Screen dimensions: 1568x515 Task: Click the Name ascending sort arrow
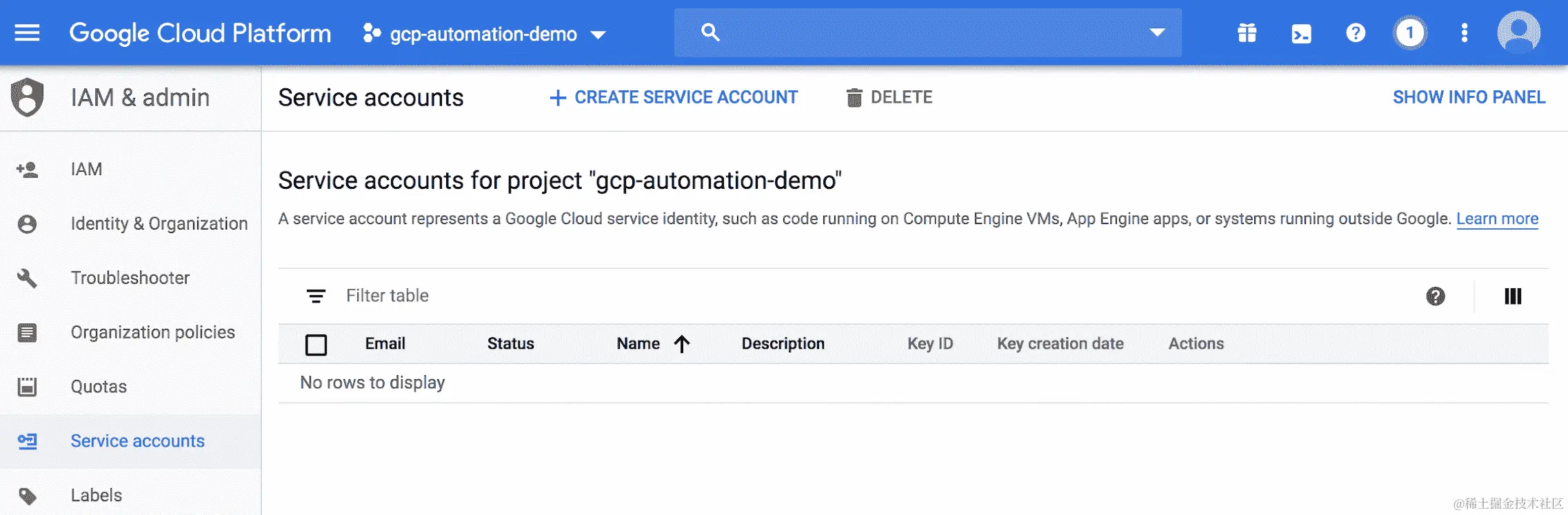681,343
